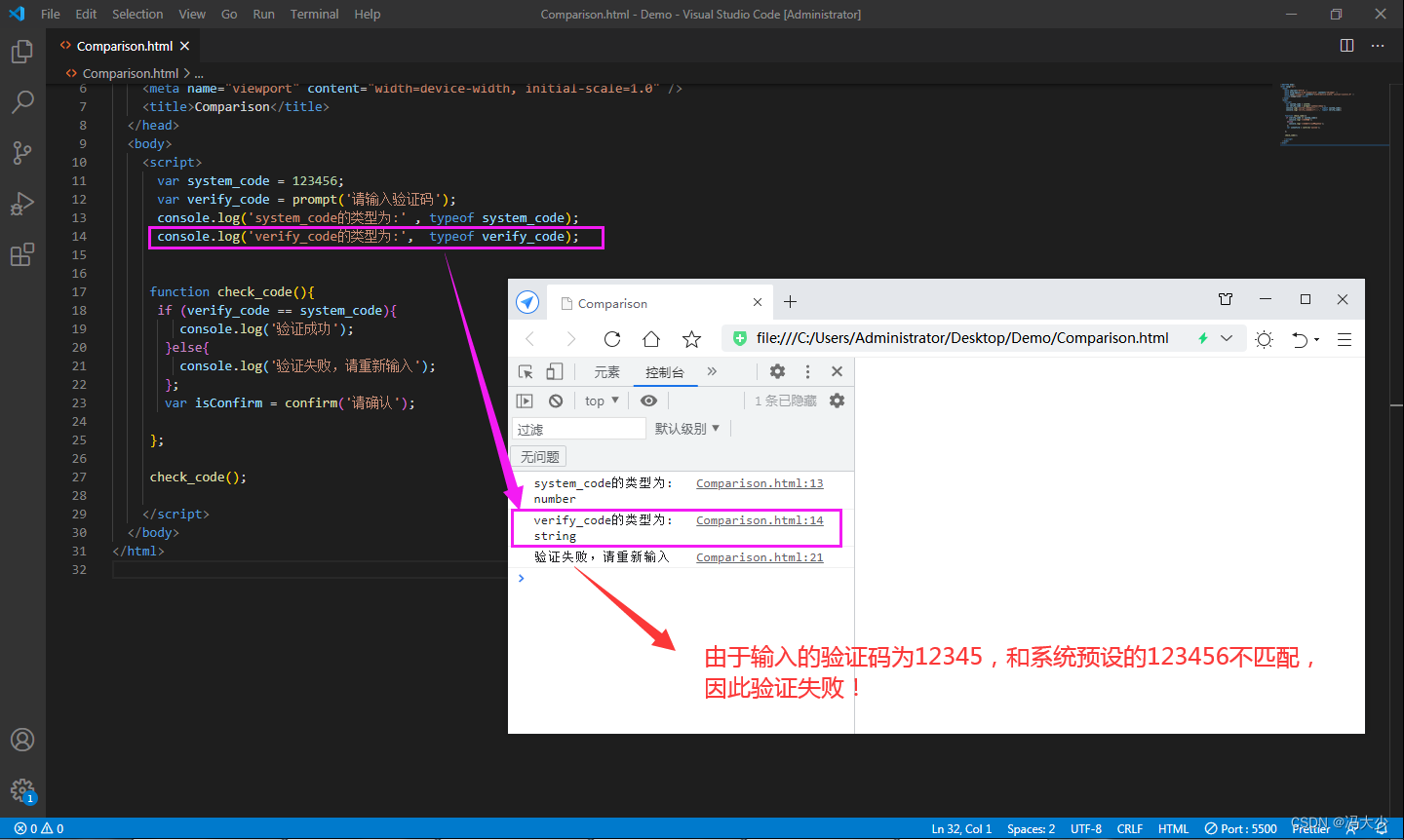Switch to the 元素 Elements tab

click(606, 372)
